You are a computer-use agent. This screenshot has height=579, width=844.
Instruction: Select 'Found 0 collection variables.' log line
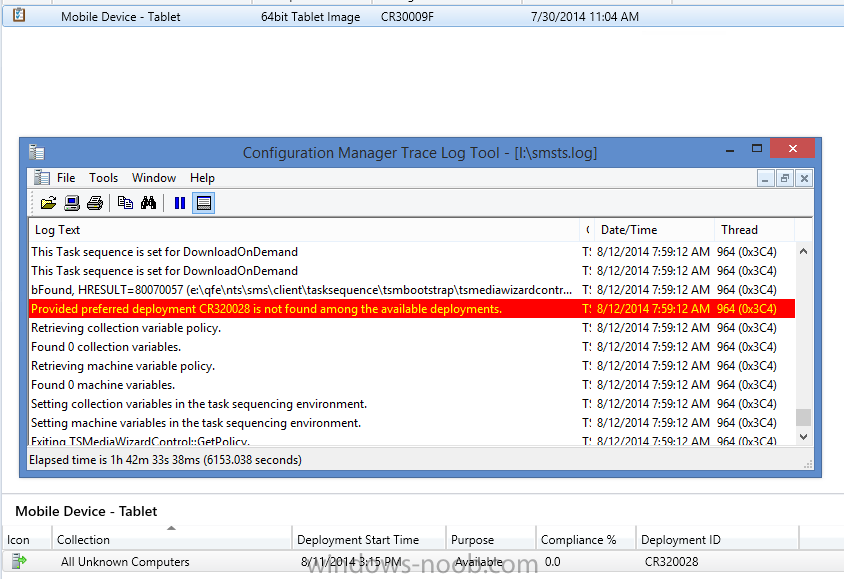click(412, 347)
